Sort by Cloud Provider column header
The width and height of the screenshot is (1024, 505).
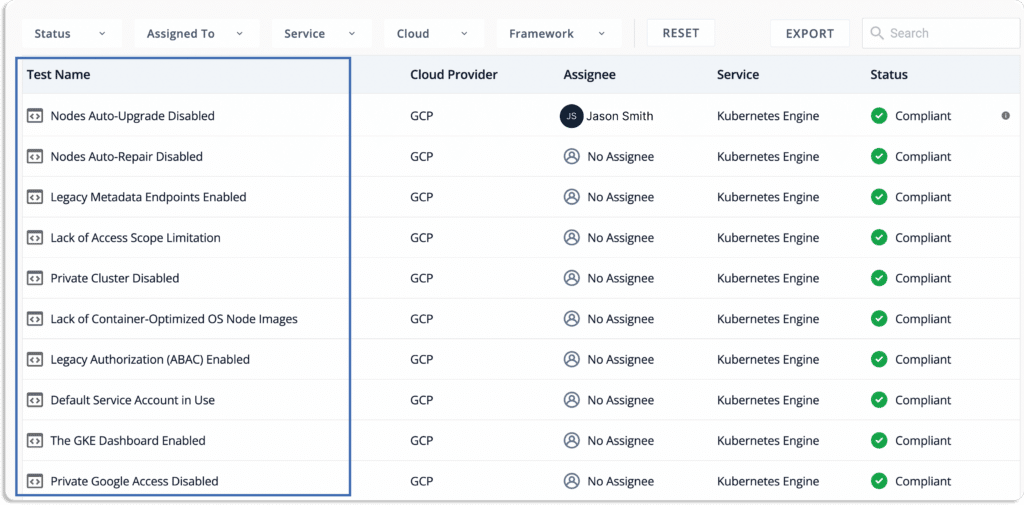454,74
